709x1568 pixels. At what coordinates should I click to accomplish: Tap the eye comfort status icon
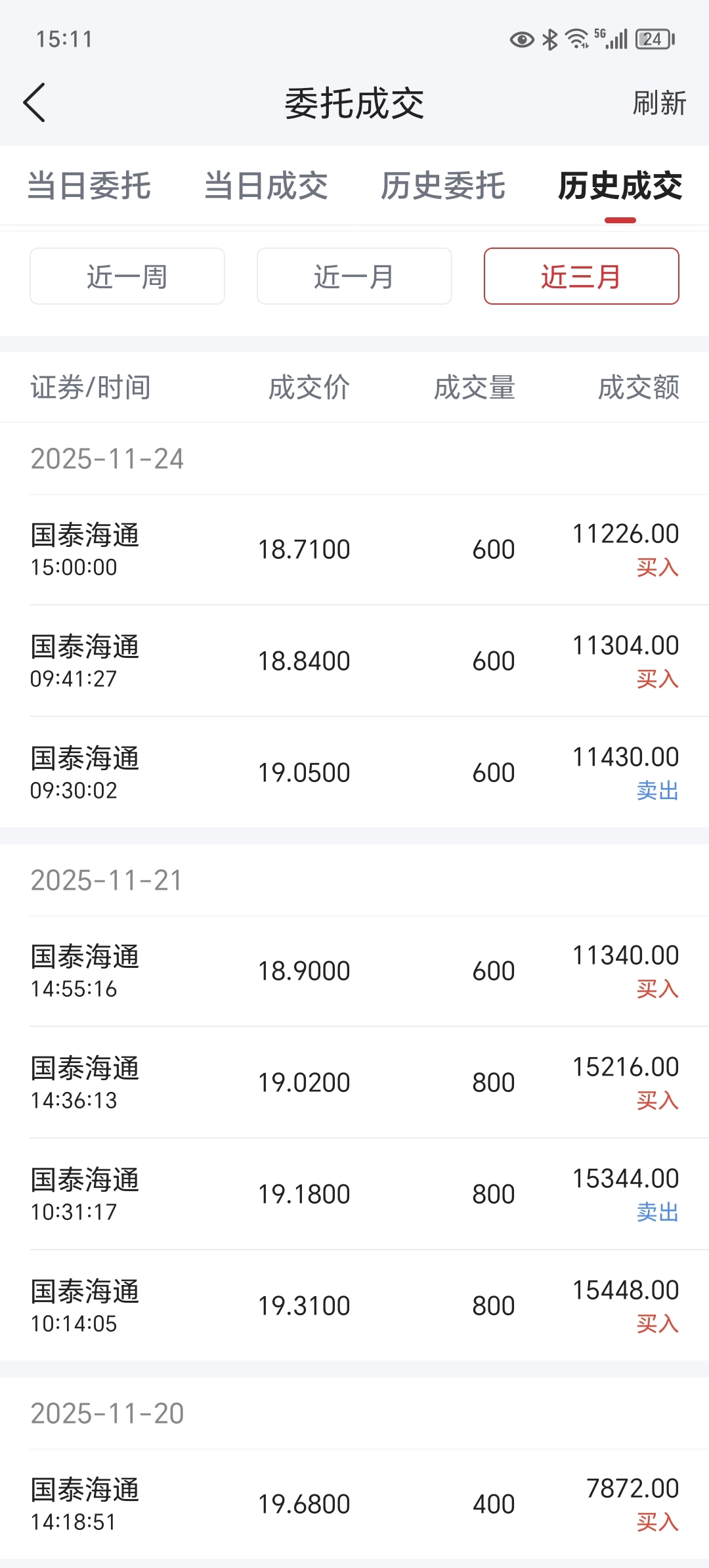point(521,39)
